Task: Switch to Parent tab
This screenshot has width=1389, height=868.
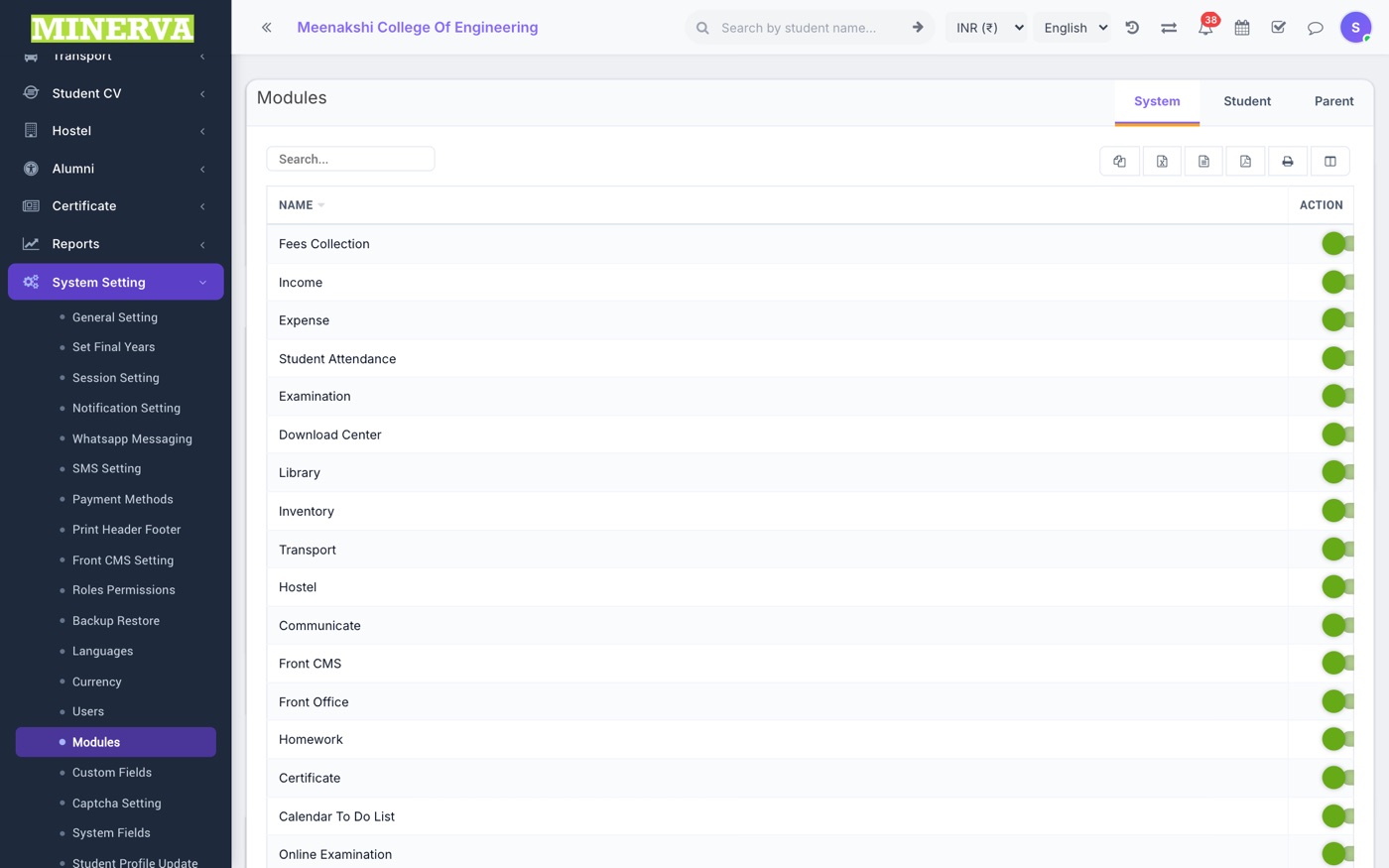Action: 1333,101
